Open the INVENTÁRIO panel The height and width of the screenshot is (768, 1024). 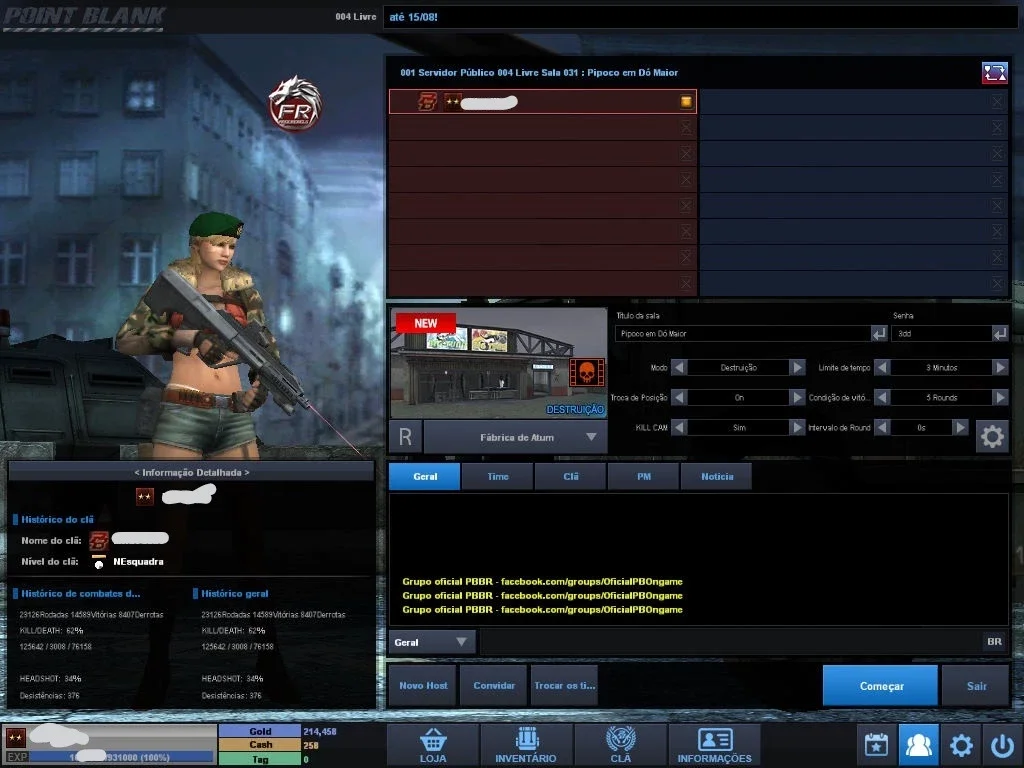(x=526, y=745)
